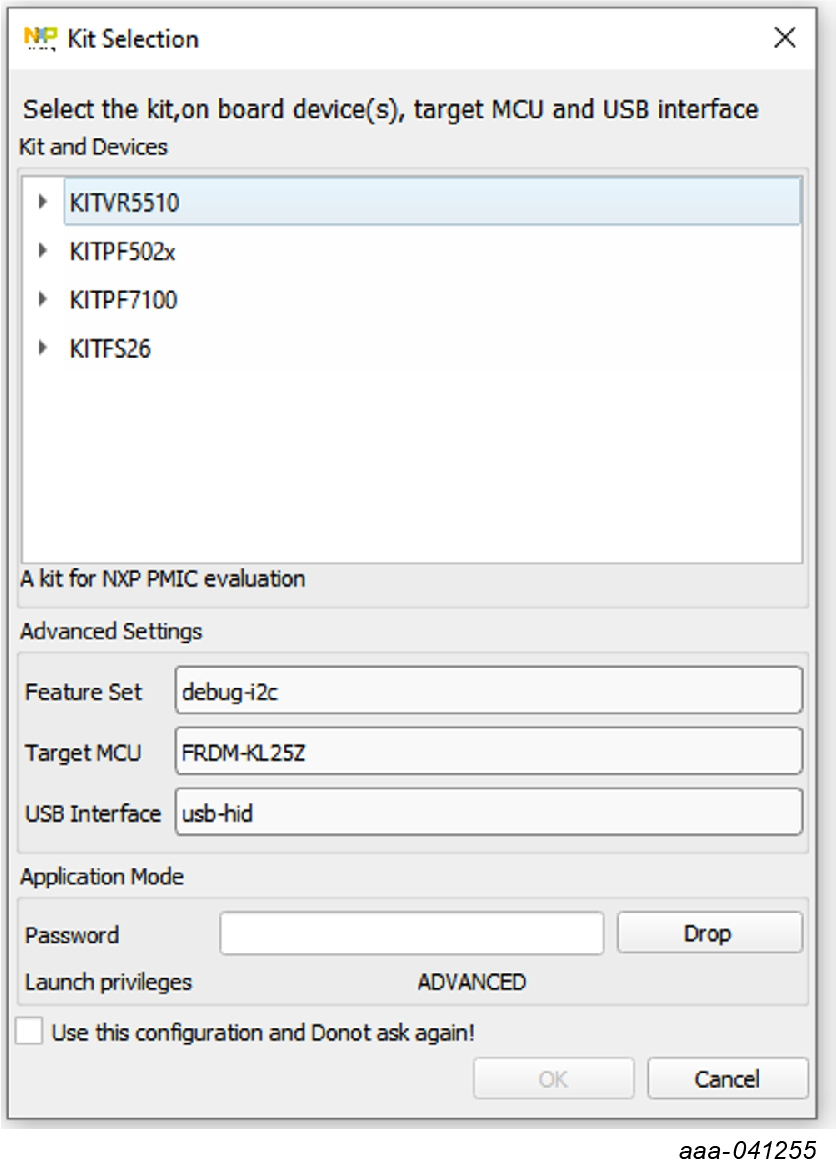Click inside the Password input field
This screenshot has width=836, height=1167.
(411, 933)
